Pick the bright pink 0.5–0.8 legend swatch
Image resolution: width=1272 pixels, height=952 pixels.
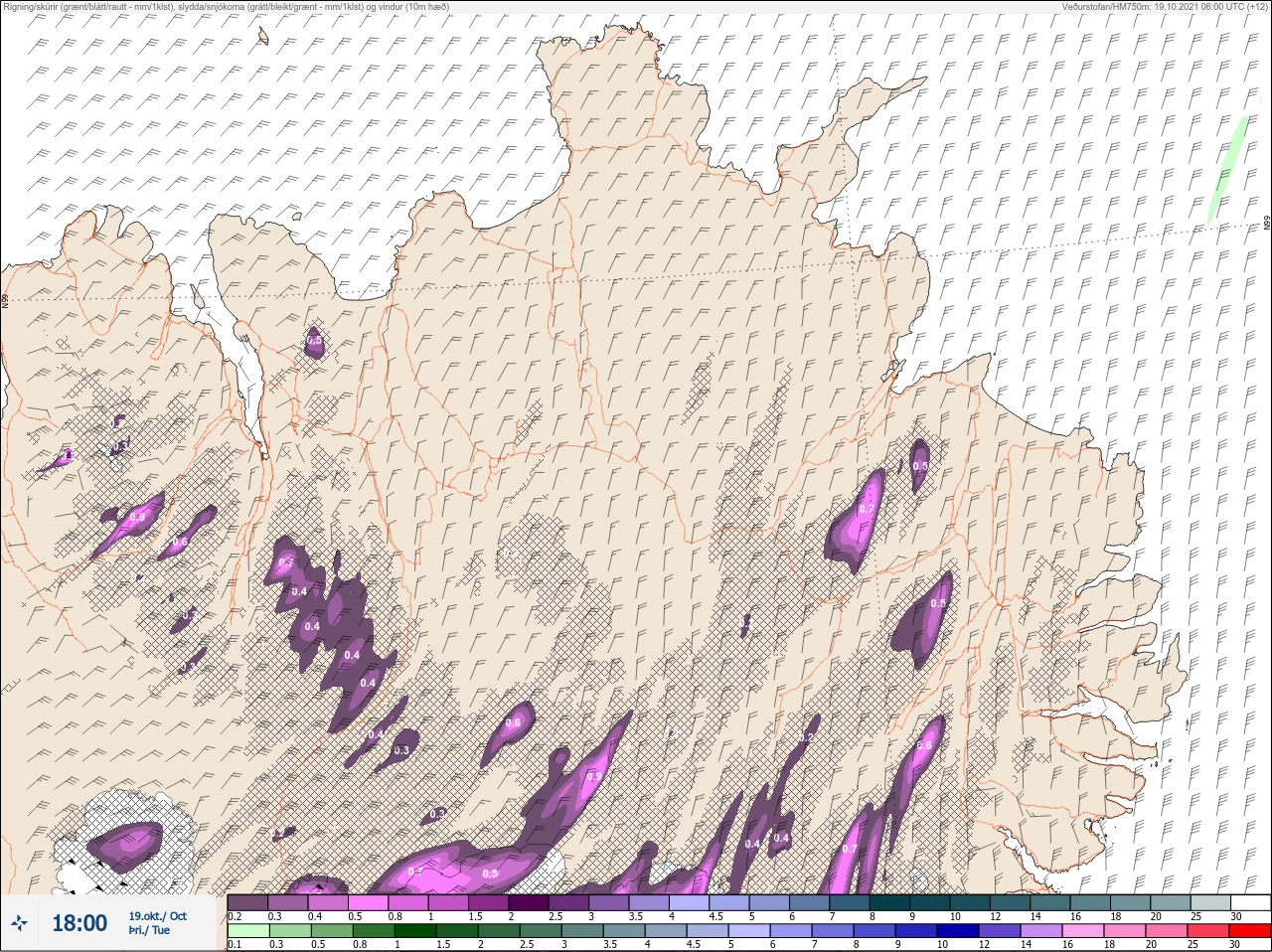[370, 902]
